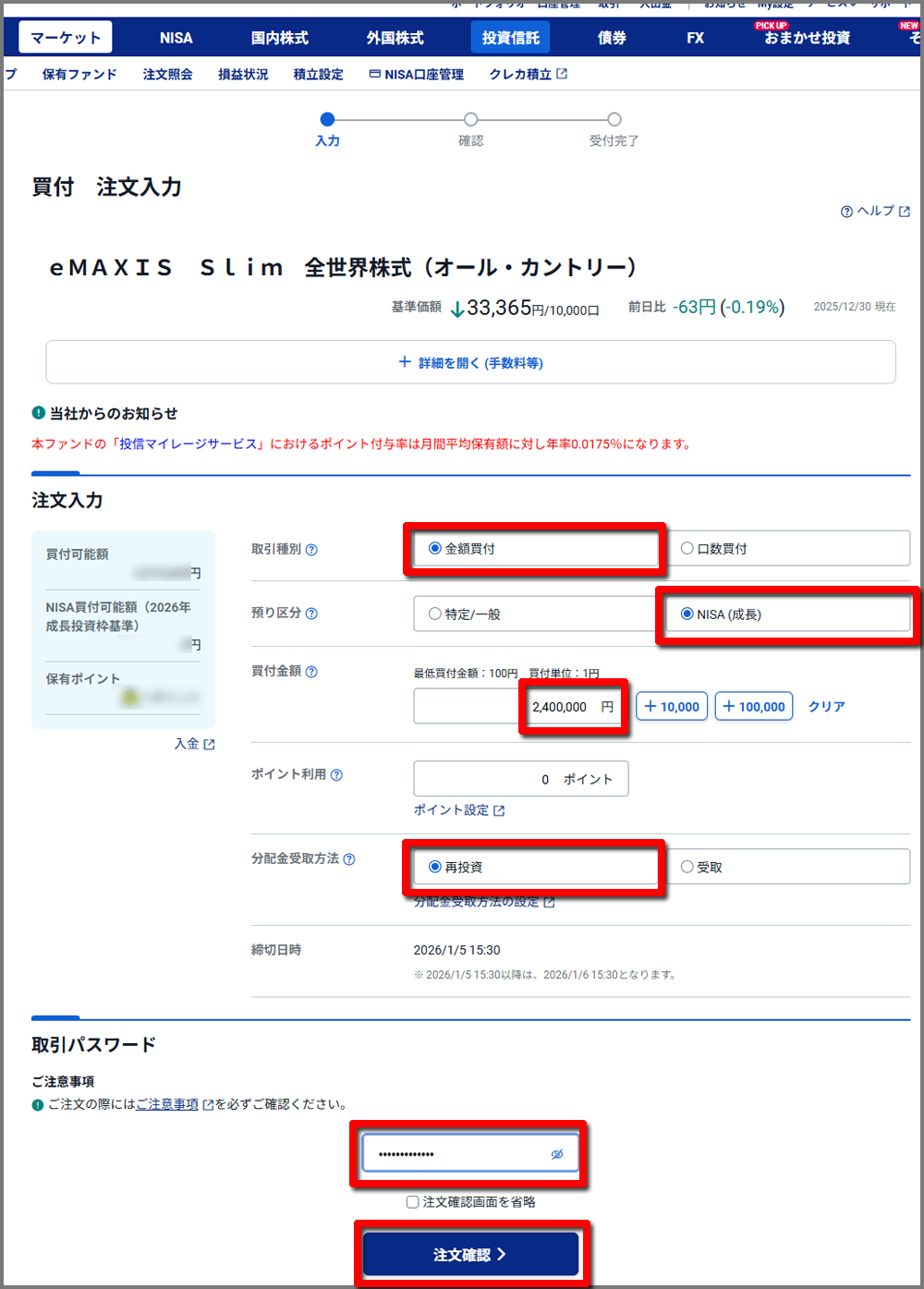Image resolution: width=924 pixels, height=1289 pixels.
Task: Select 受取 for distribution method
Action: pyautogui.click(x=687, y=866)
